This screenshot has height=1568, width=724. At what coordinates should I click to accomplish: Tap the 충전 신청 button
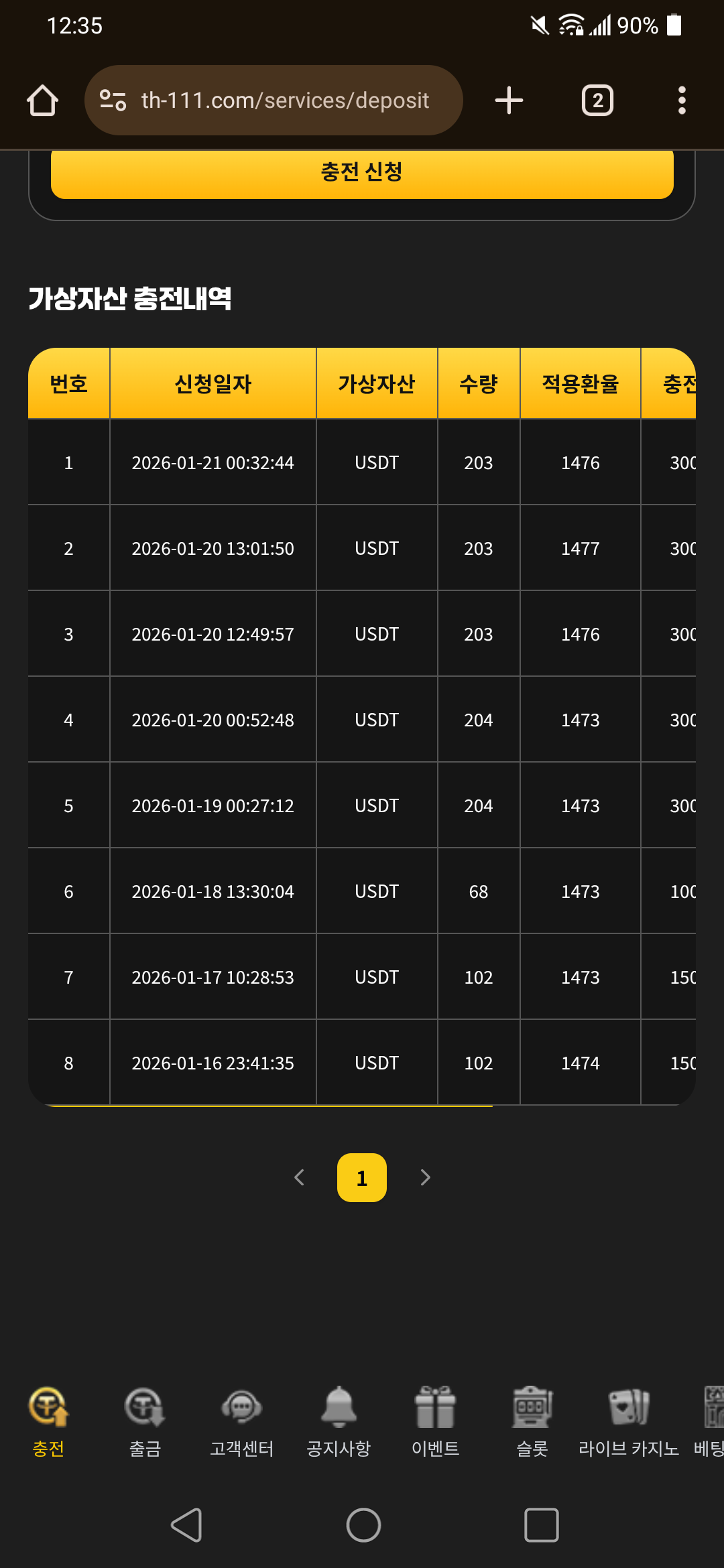pyautogui.click(x=362, y=173)
